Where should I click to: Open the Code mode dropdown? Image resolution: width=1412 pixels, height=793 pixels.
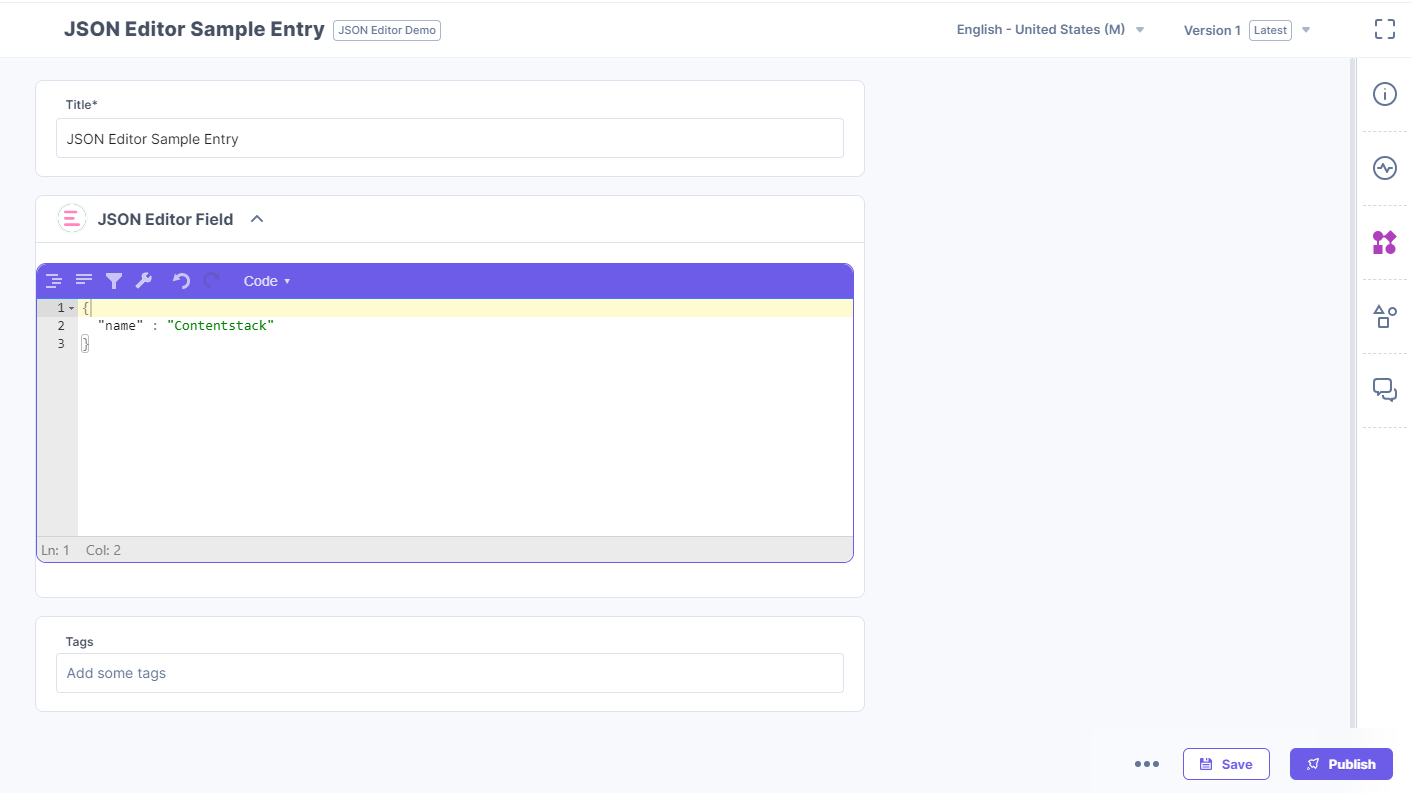[x=267, y=281]
